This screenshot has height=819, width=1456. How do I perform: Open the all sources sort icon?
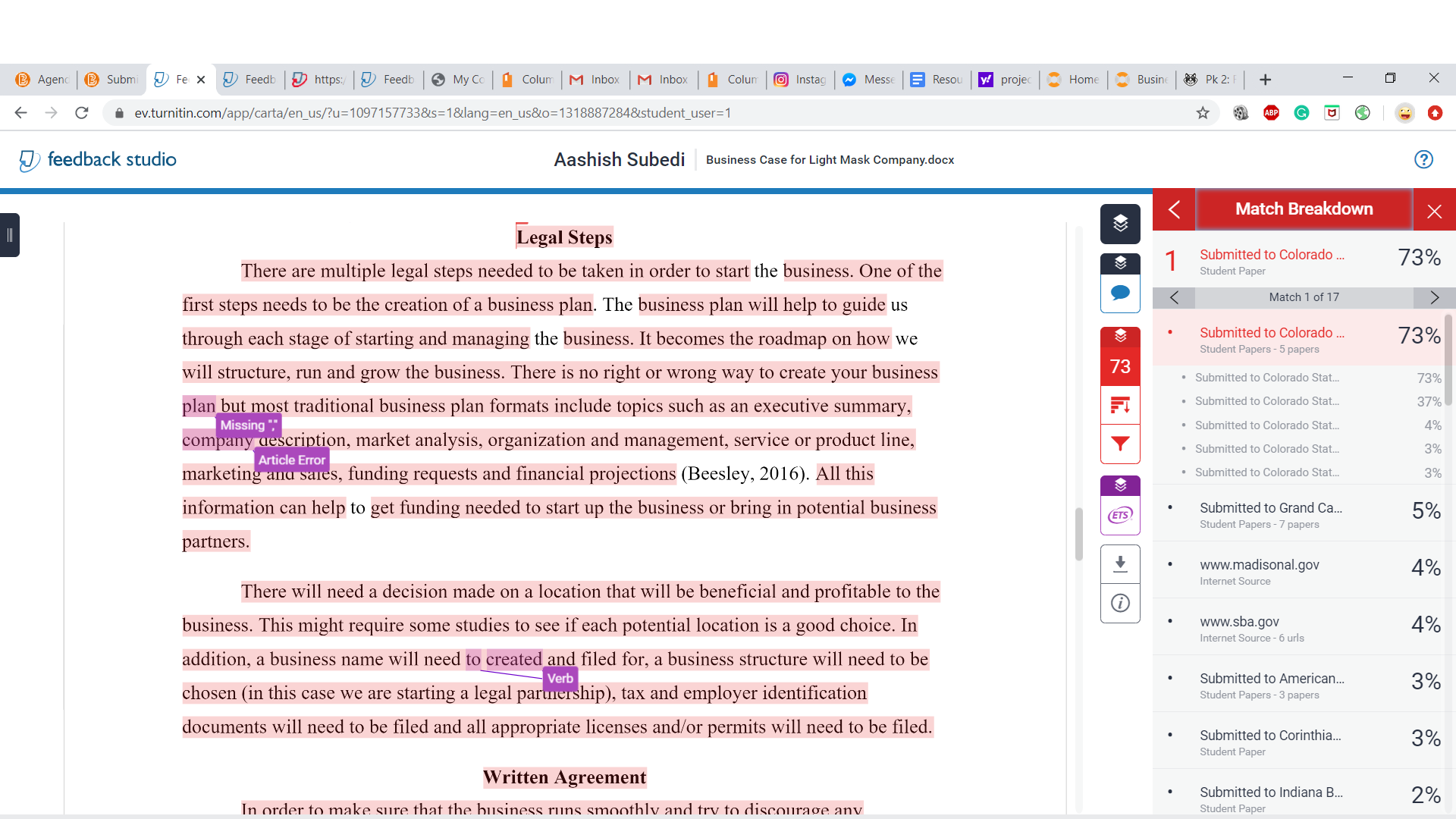coord(1120,405)
